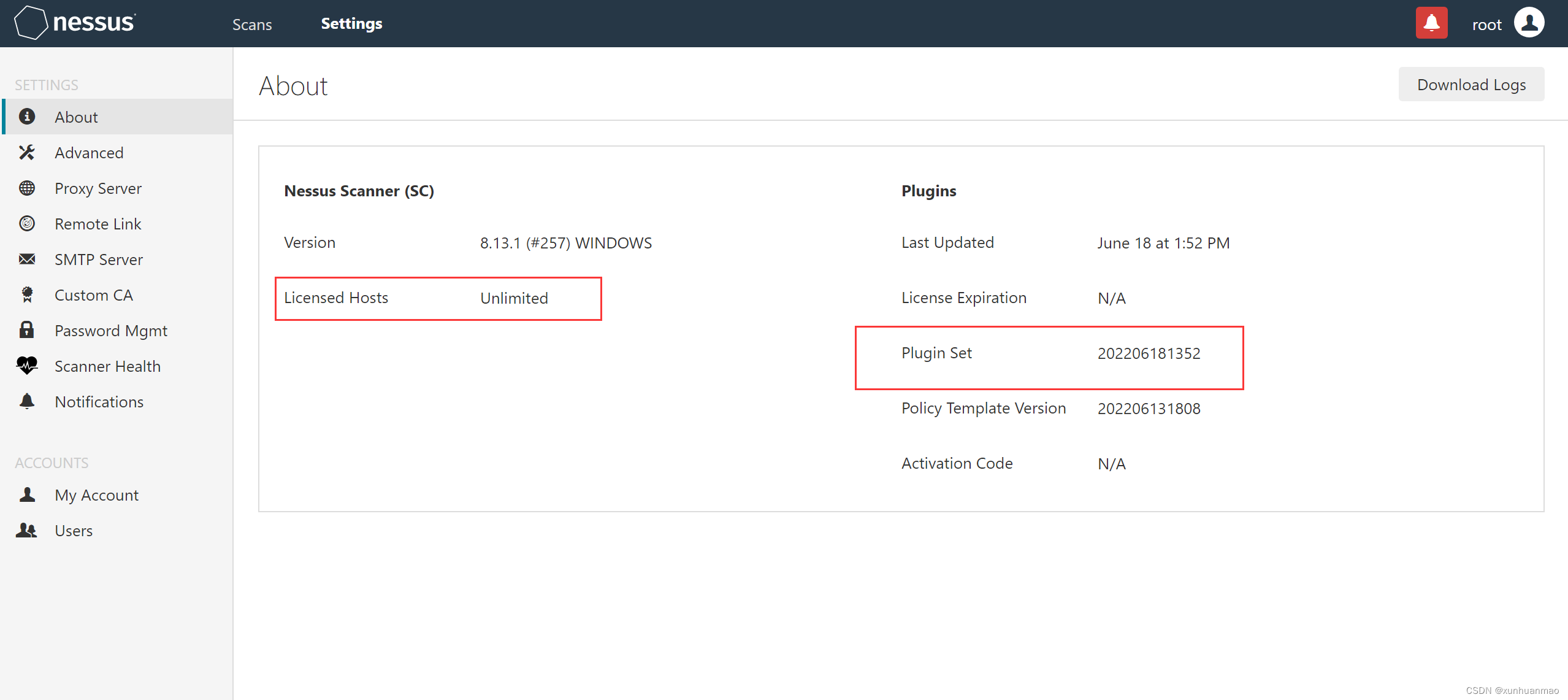The height and width of the screenshot is (700, 1568).
Task: Click the SMTP Server envelope icon
Action: coord(27,259)
